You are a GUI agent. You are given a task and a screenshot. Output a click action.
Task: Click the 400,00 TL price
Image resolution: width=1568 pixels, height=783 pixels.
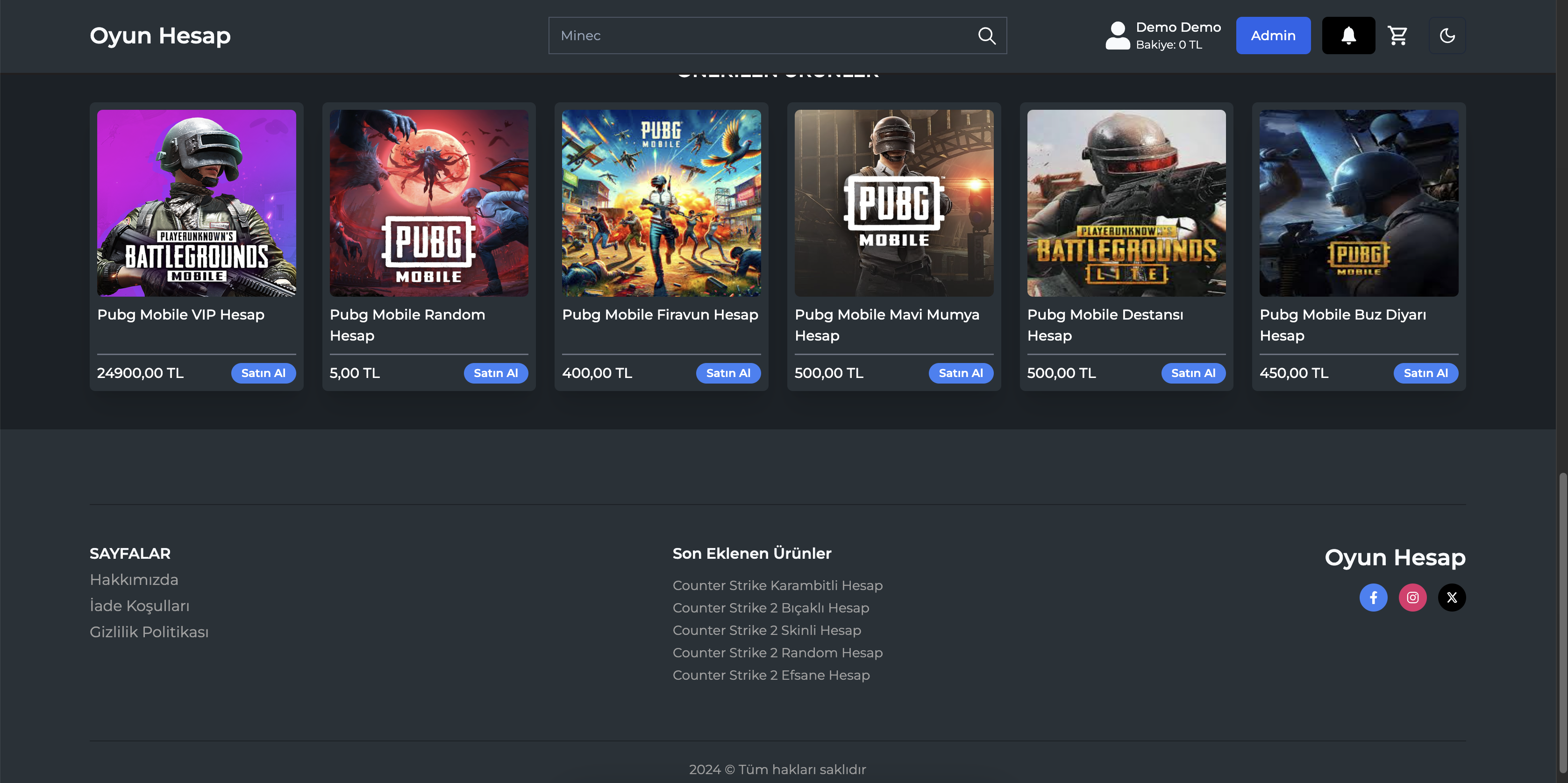tap(597, 373)
